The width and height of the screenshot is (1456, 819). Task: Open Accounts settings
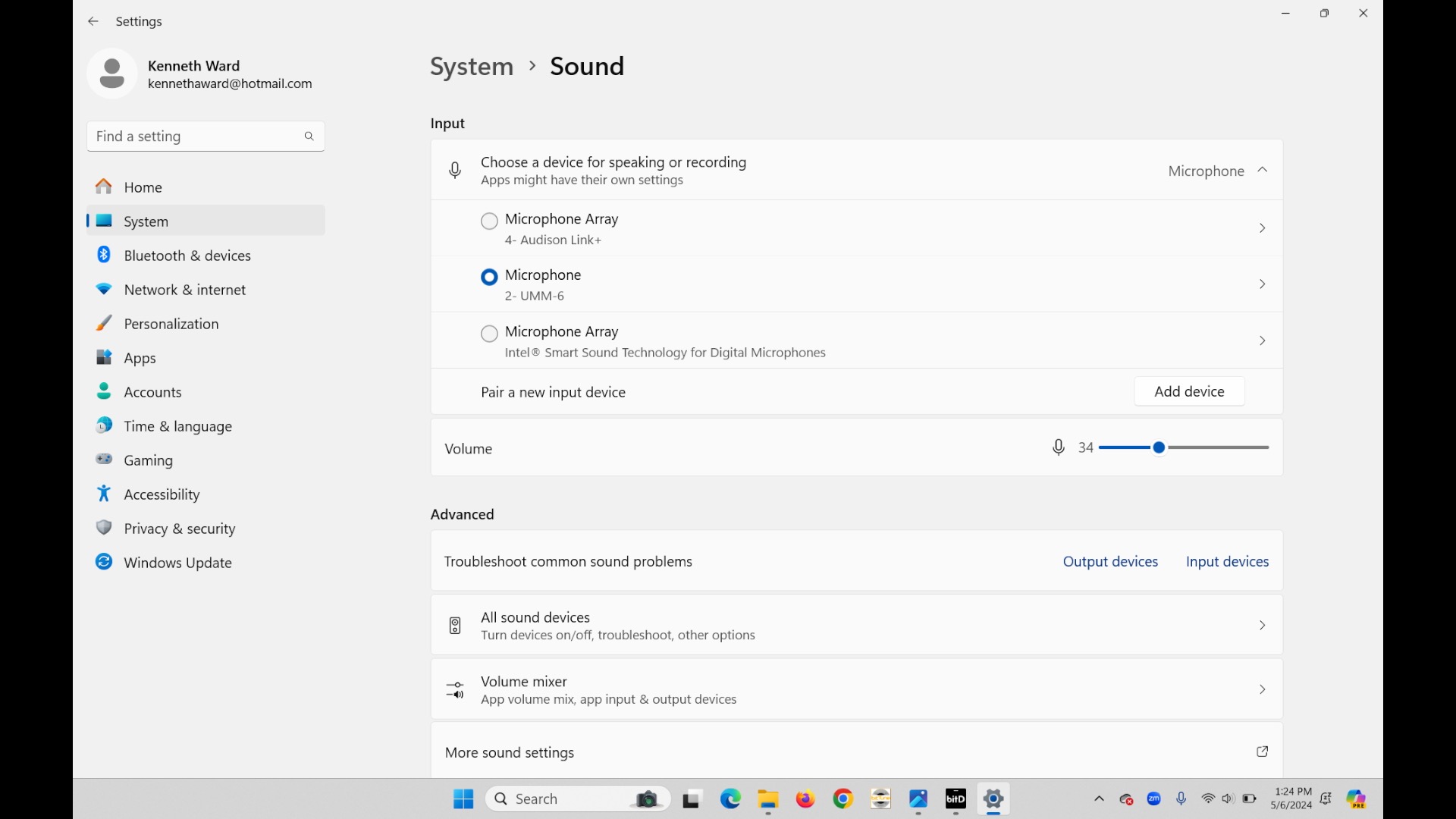(206, 392)
